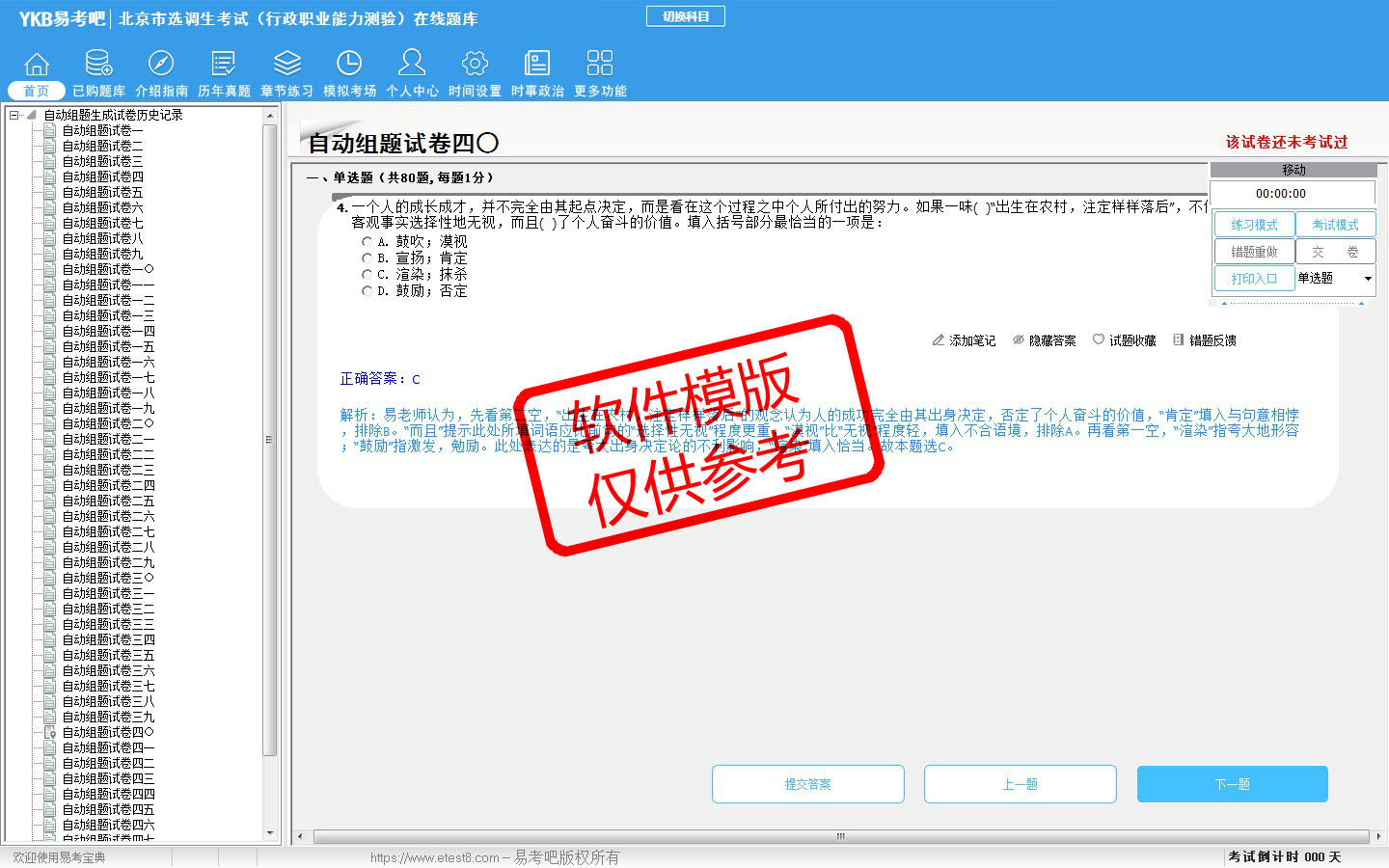Screen dimensions: 1389x868
Task: Click the 切换科目 button
Action: (686, 16)
